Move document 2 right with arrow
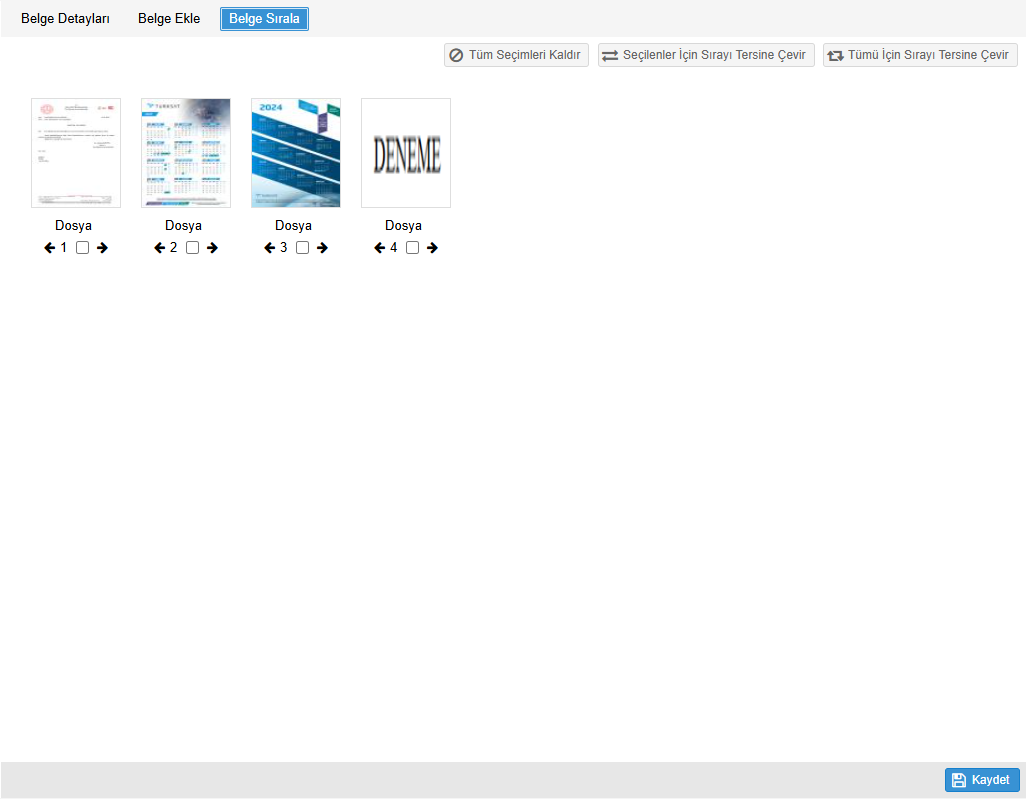The image size is (1026, 799). pyautogui.click(x=212, y=248)
